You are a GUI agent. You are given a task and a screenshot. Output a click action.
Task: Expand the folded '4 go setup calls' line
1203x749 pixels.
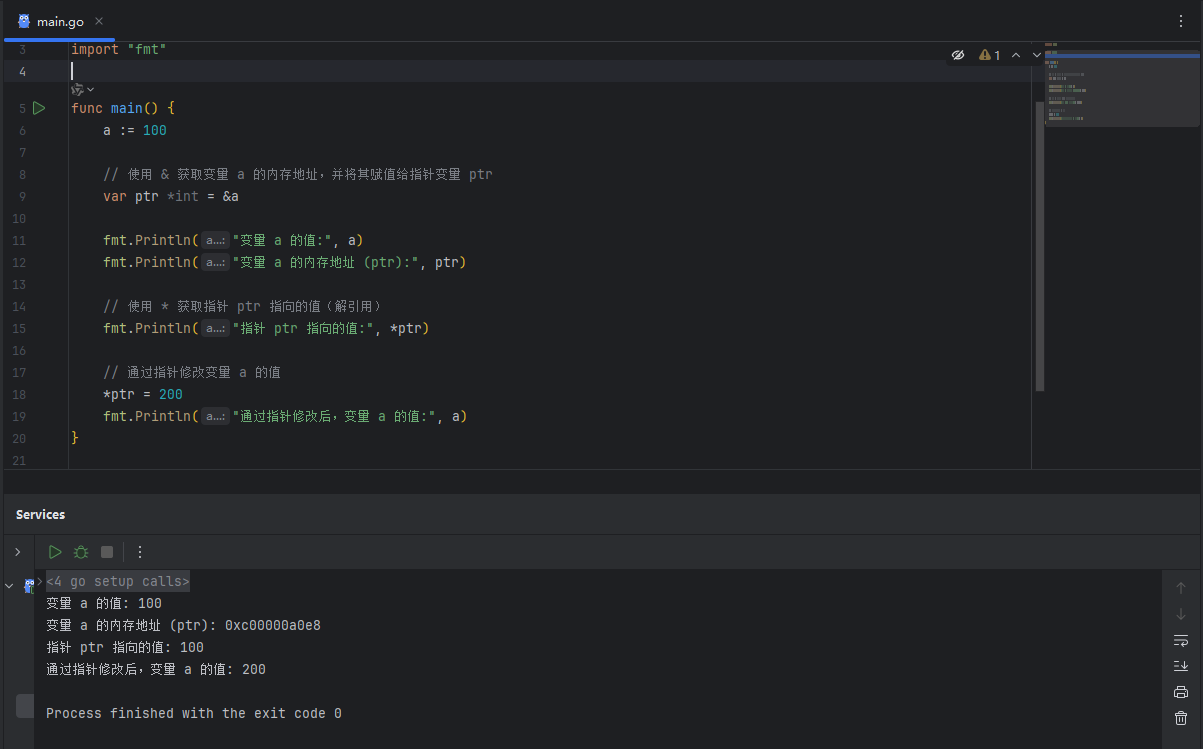coord(117,581)
